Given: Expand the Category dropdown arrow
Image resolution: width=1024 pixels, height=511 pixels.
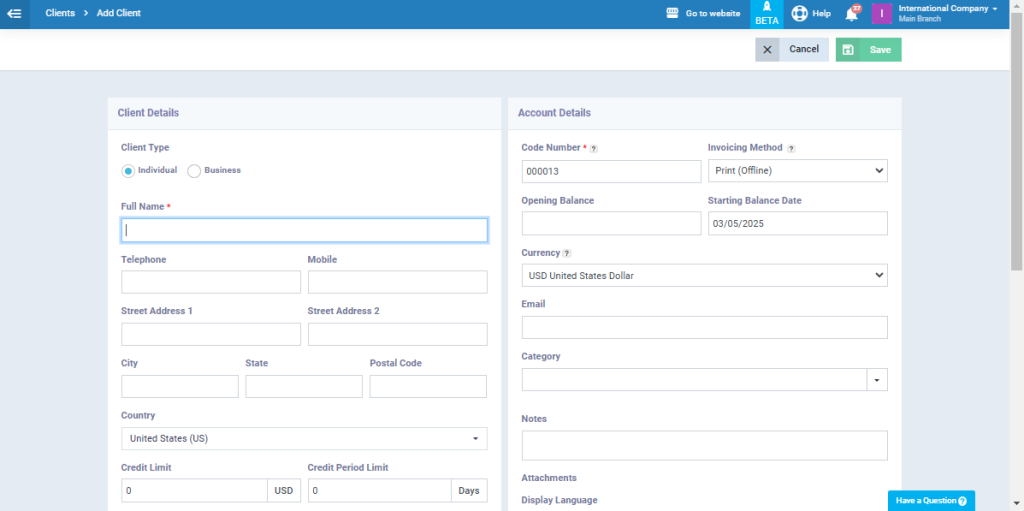Looking at the screenshot, I should (x=877, y=380).
